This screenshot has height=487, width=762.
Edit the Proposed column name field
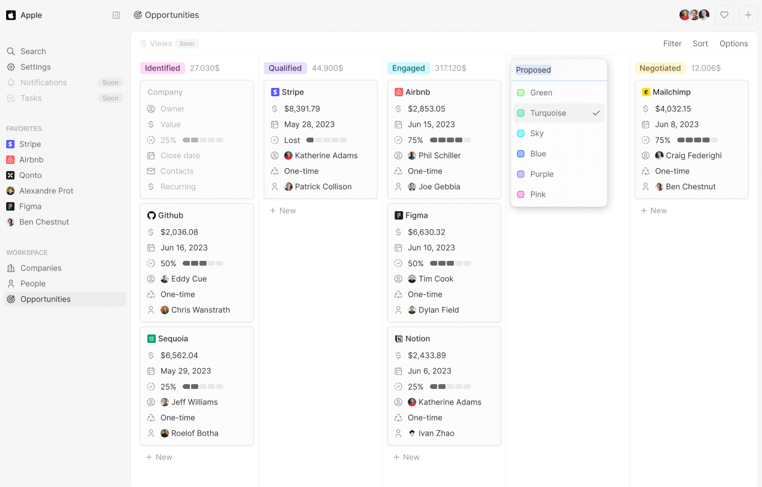coord(559,70)
